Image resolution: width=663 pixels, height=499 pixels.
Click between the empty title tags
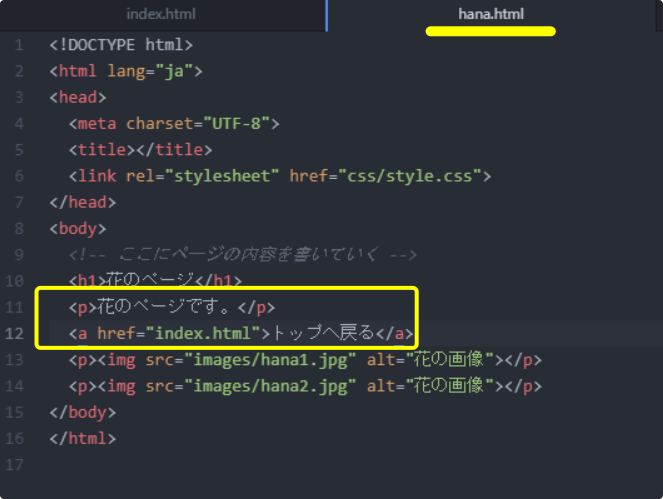(x=136, y=150)
